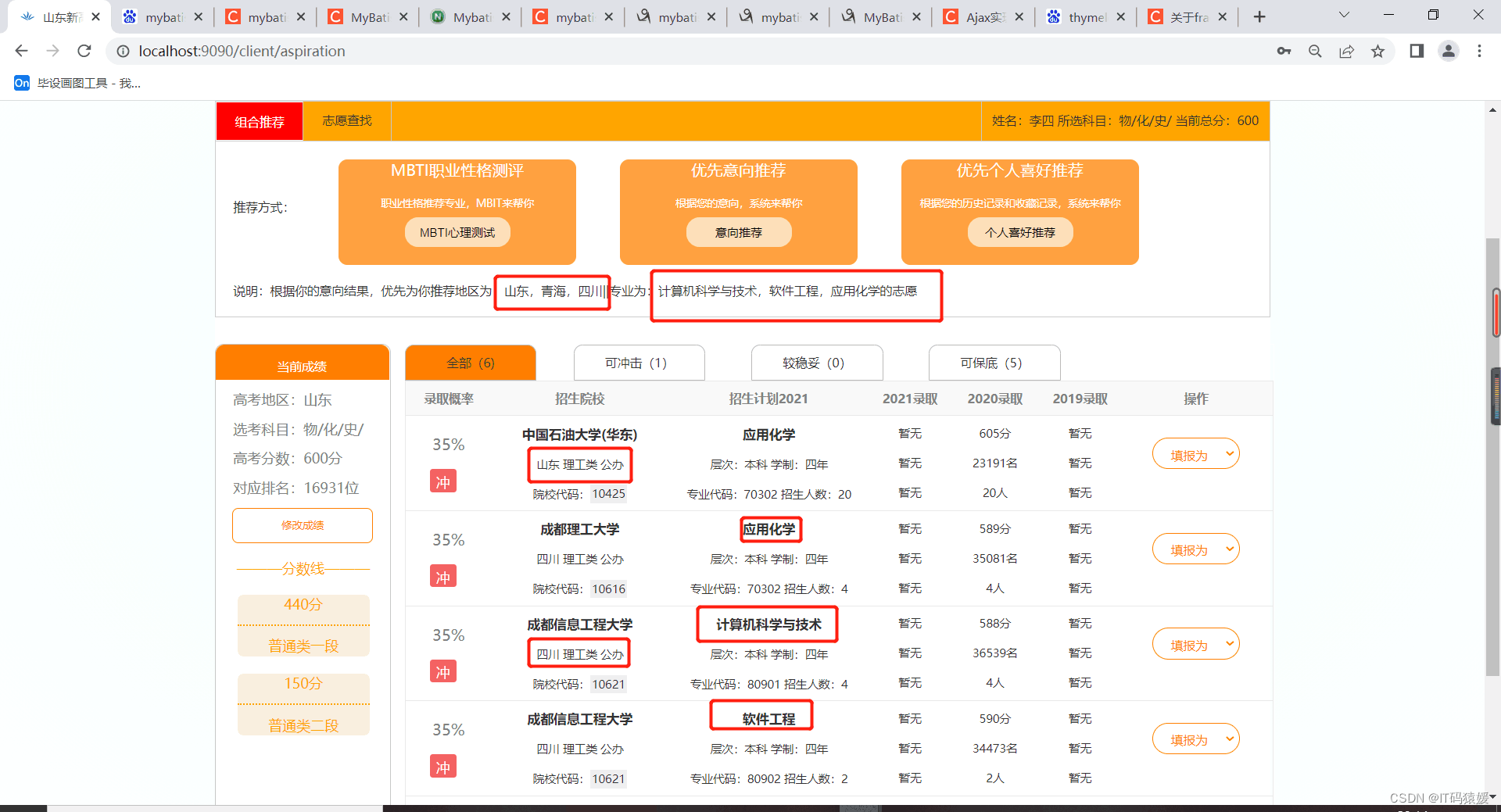Click the 录取概率 column header
Image resolution: width=1501 pixels, height=812 pixels.
coord(449,399)
